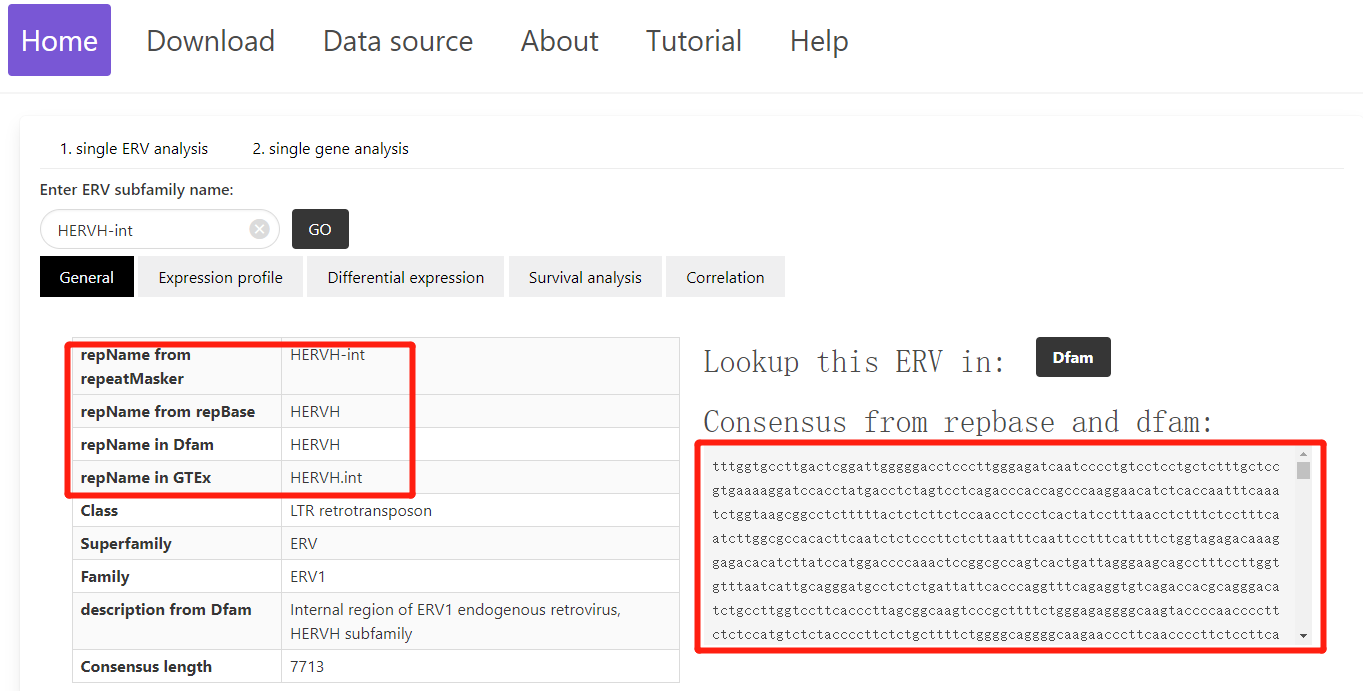This screenshot has width=1363, height=691.
Task: Go to the Home page
Action: pos(59,41)
